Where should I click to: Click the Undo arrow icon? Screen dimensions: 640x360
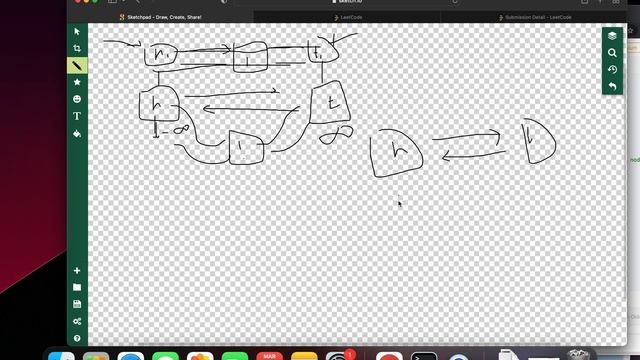coord(612,86)
